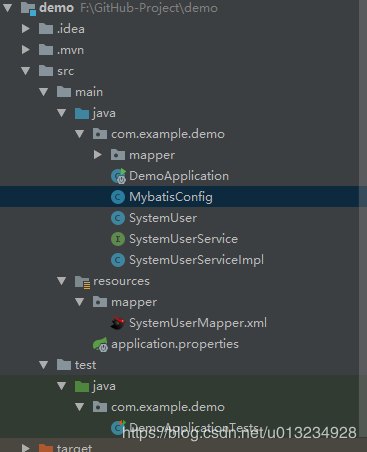367x452 pixels.
Task: Select java label under test
Action: (x=104, y=386)
